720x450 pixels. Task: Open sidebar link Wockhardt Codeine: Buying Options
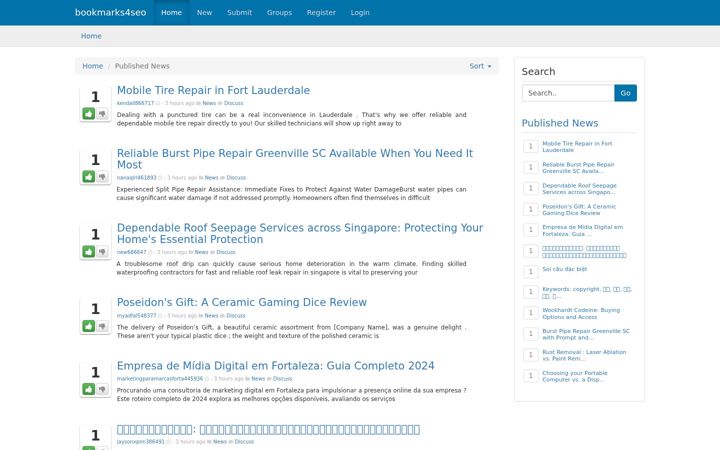[581, 314]
